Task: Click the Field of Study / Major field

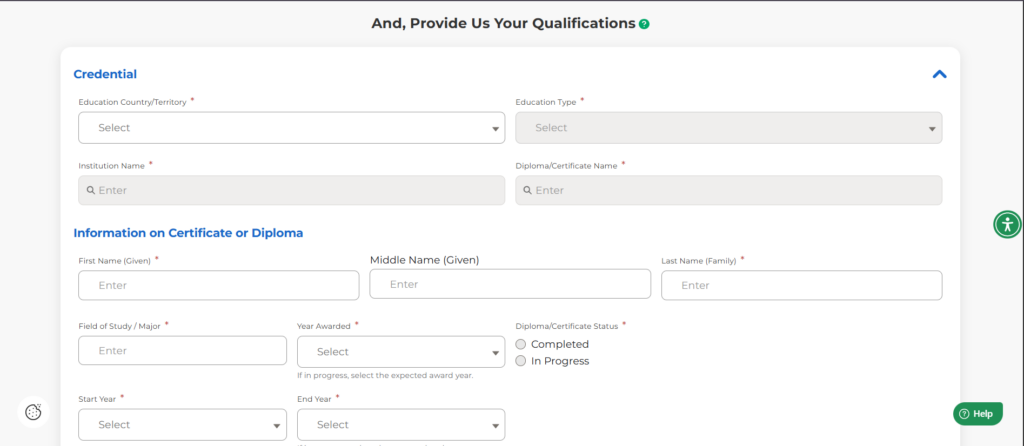Action: [x=182, y=351]
